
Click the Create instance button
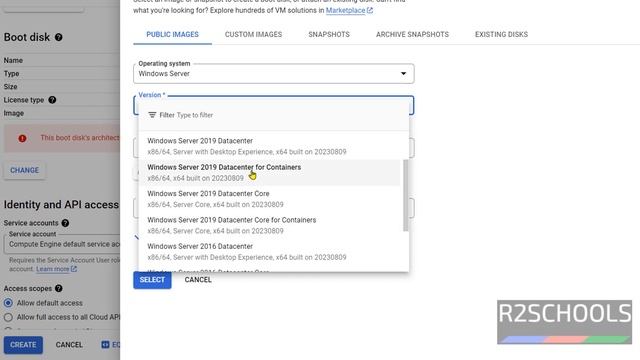coord(23,345)
